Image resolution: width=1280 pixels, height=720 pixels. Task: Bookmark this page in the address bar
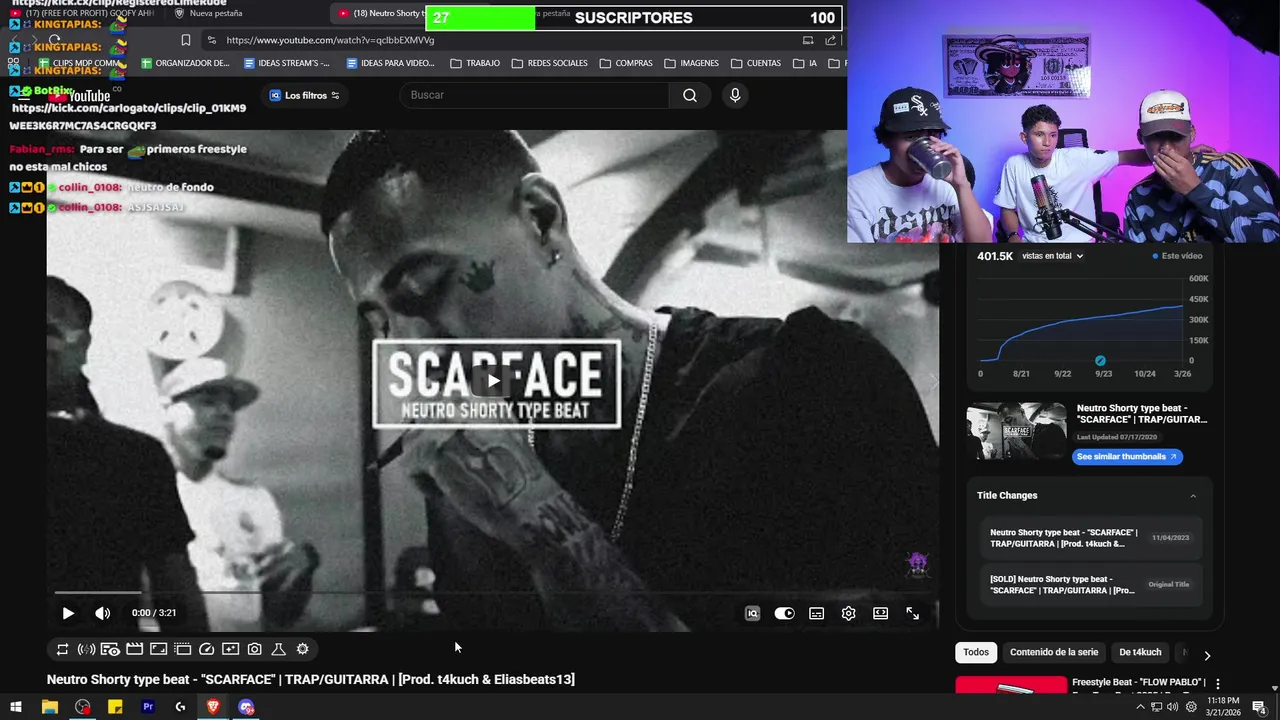pyautogui.click(x=186, y=40)
